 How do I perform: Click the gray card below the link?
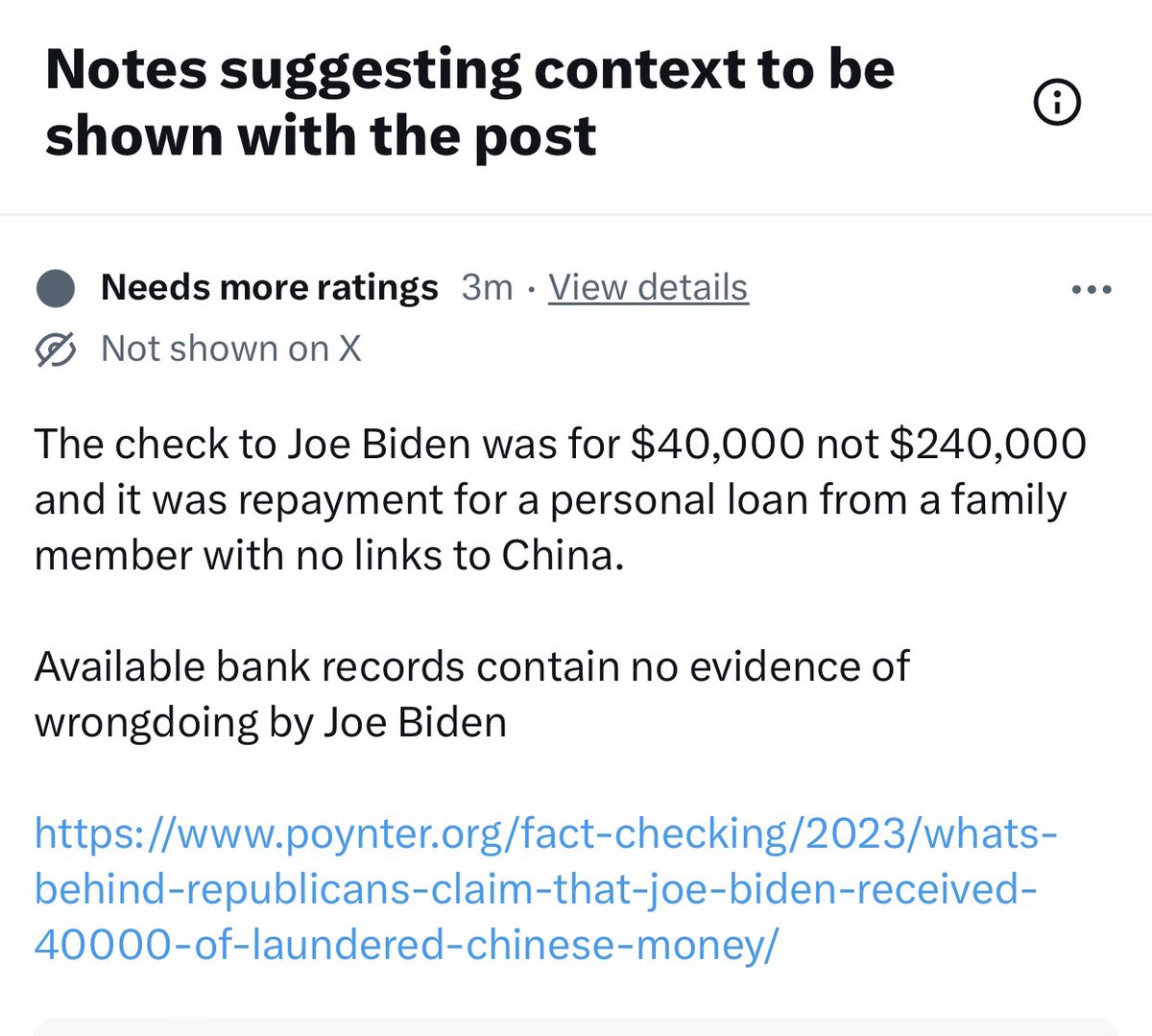(576, 1026)
